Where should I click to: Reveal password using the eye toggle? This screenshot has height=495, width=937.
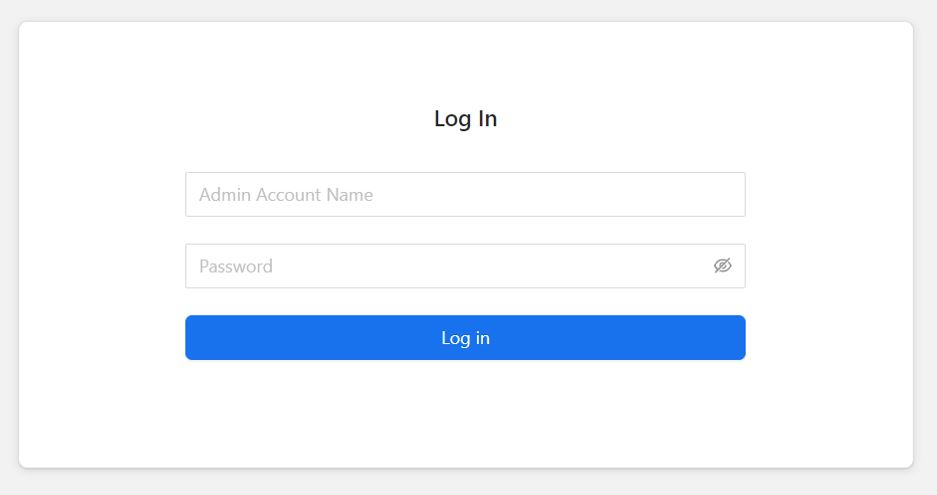click(x=723, y=266)
